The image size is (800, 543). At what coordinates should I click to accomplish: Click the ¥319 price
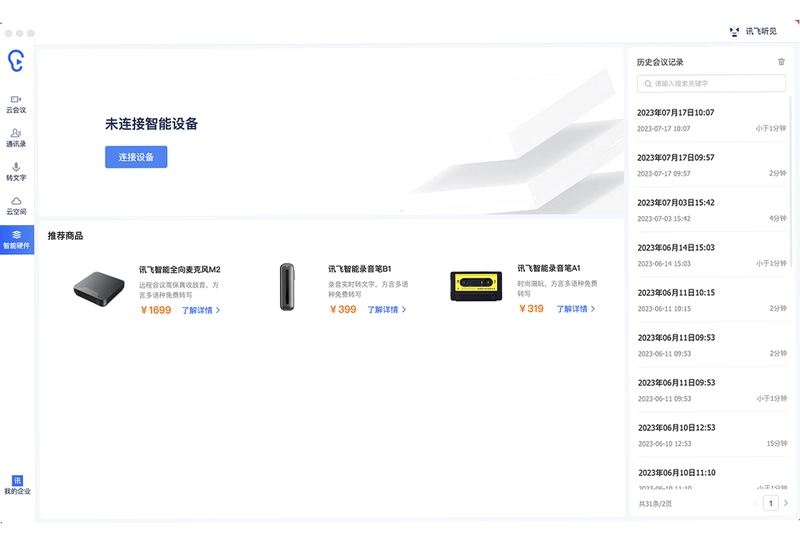(x=531, y=309)
